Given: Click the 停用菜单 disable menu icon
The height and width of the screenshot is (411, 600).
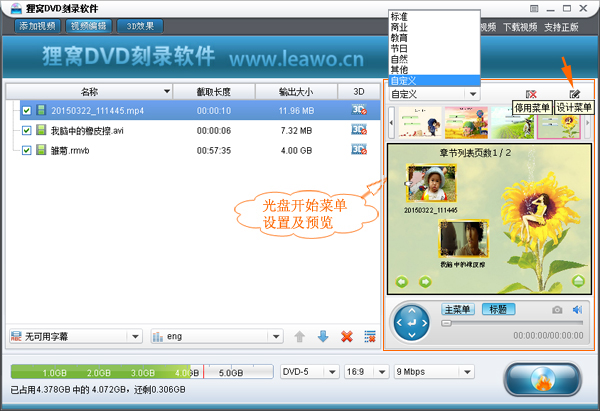Looking at the screenshot, I should click(x=531, y=94).
